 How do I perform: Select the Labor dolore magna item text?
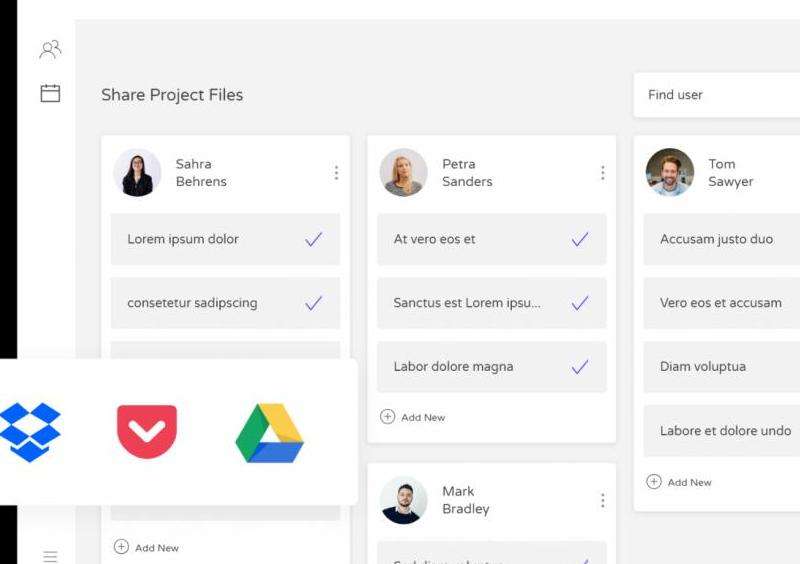(453, 367)
